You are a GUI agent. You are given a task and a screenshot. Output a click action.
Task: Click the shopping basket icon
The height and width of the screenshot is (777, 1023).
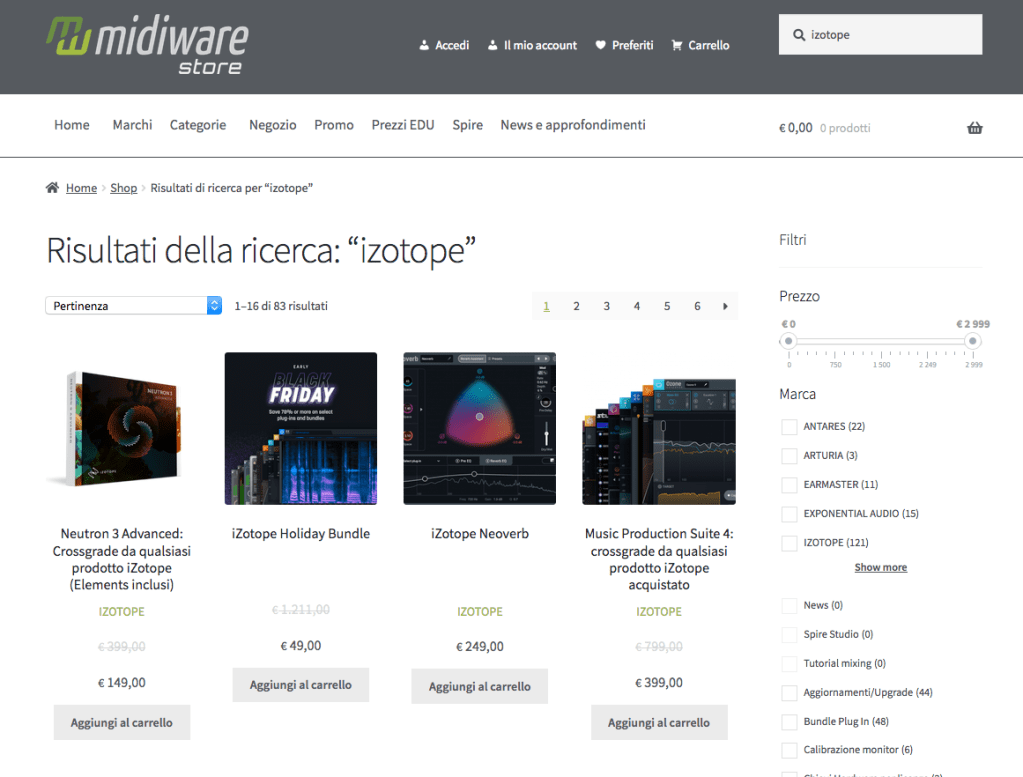point(974,128)
